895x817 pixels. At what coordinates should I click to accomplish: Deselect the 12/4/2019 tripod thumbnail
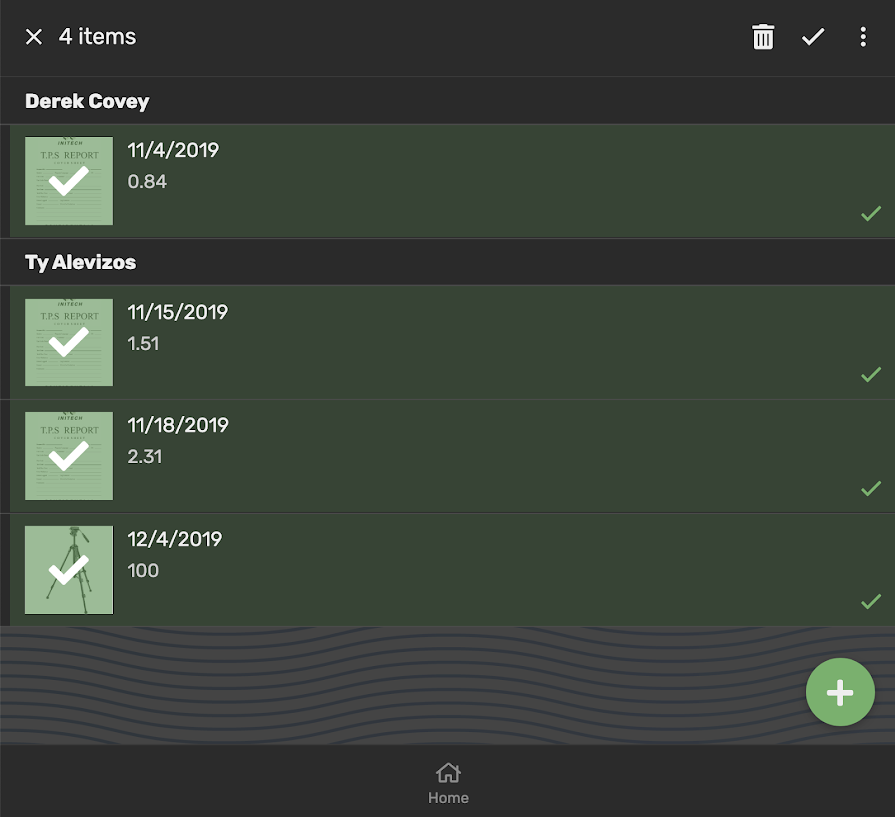point(69,570)
